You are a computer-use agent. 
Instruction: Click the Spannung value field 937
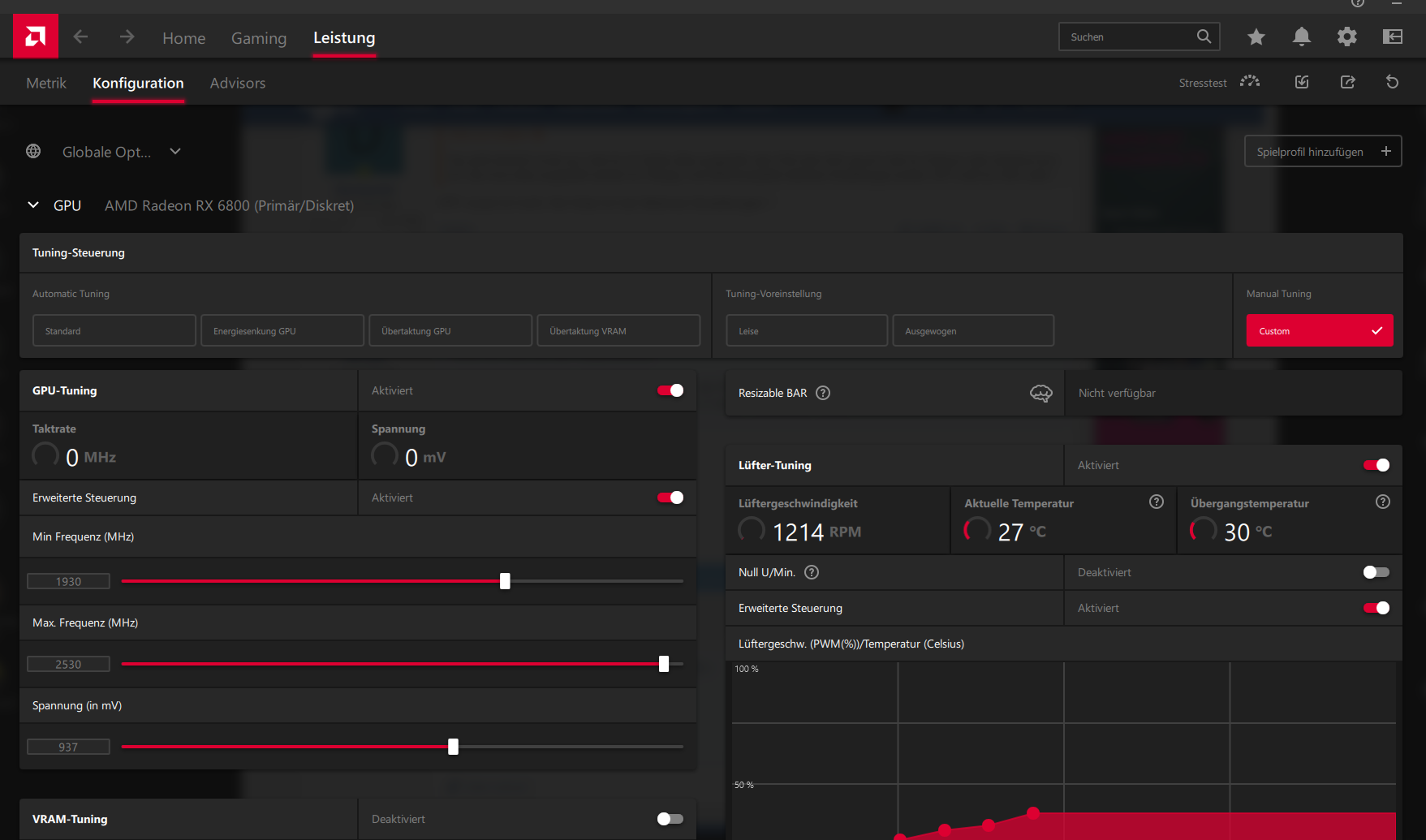(68, 747)
